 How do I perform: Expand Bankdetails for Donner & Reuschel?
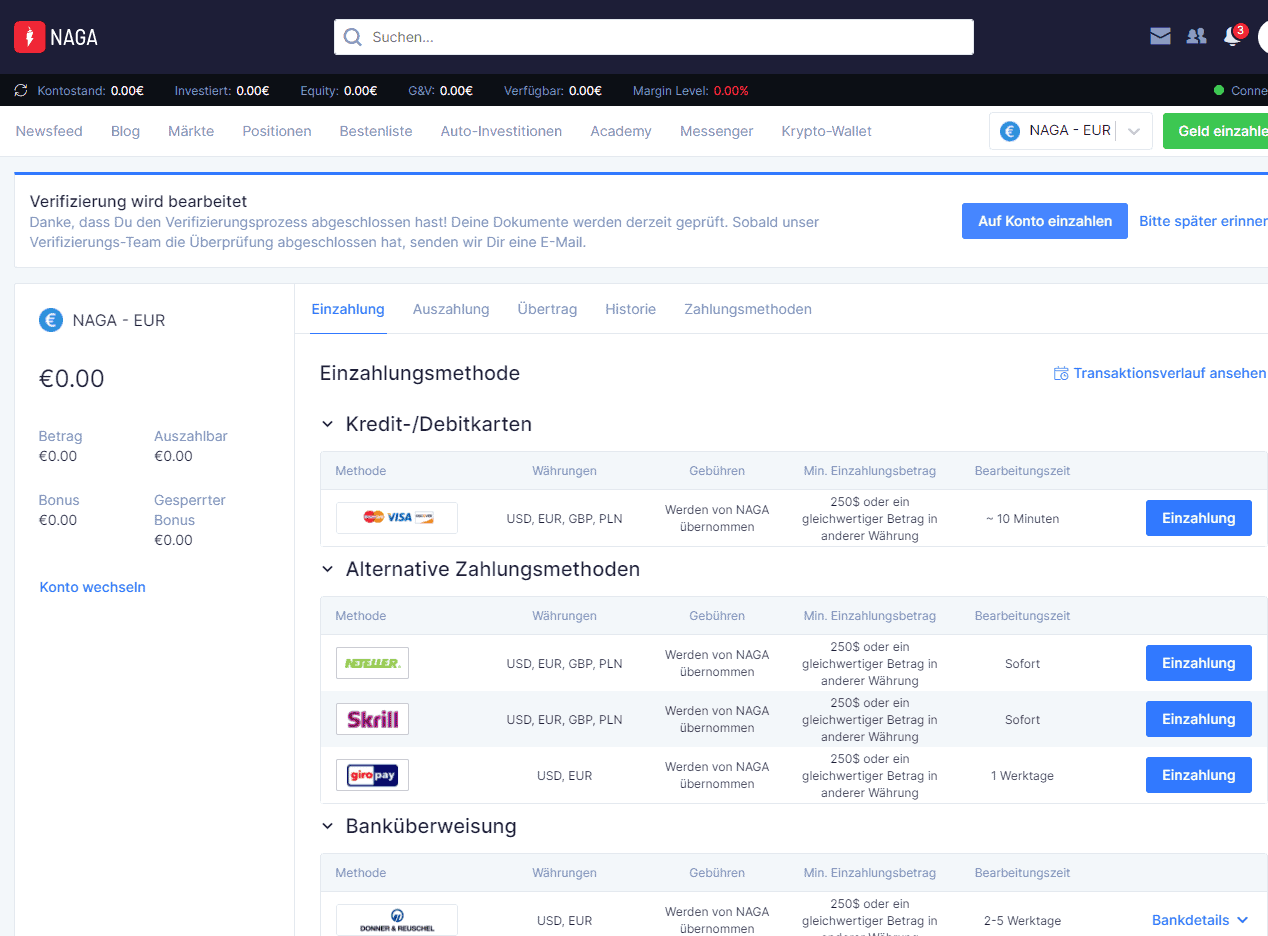(1200, 920)
